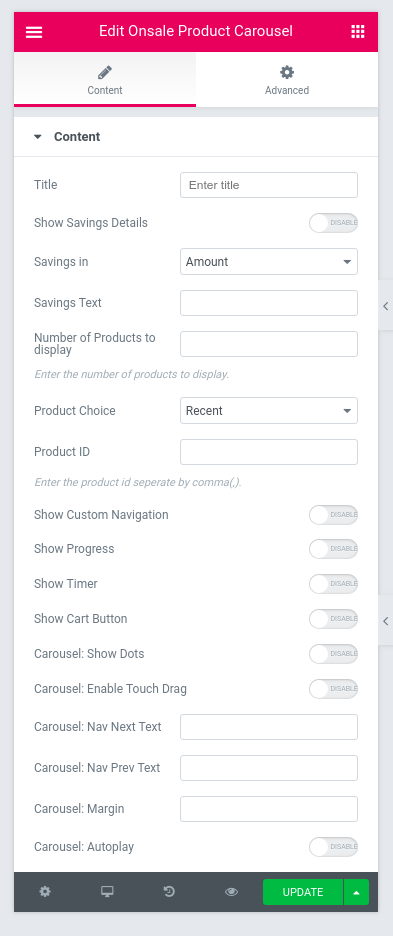Open the hamburger menu icon

34,32
